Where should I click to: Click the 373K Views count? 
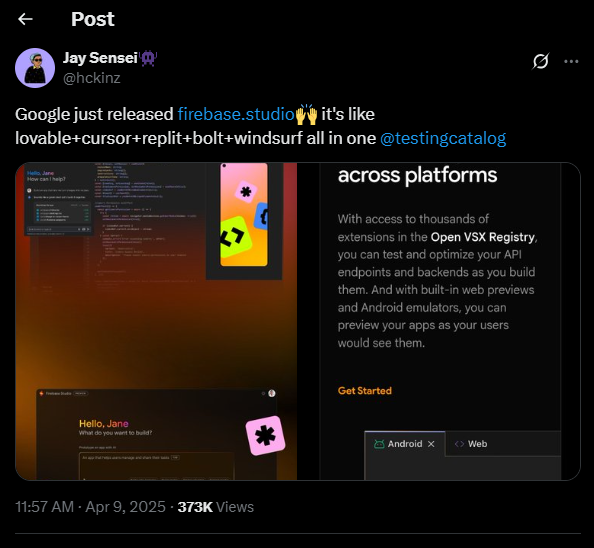tap(216, 507)
